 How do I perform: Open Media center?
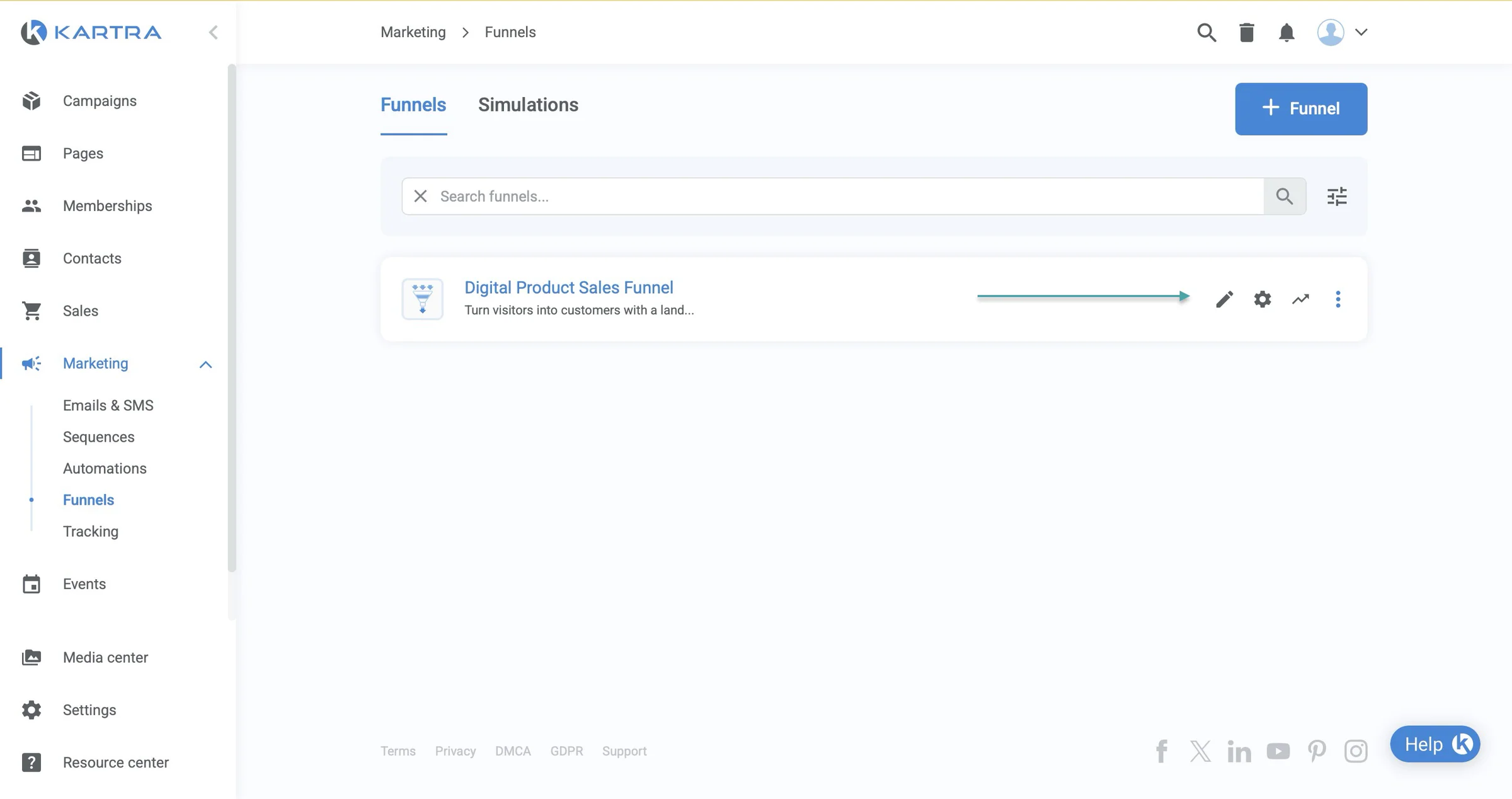click(x=105, y=657)
